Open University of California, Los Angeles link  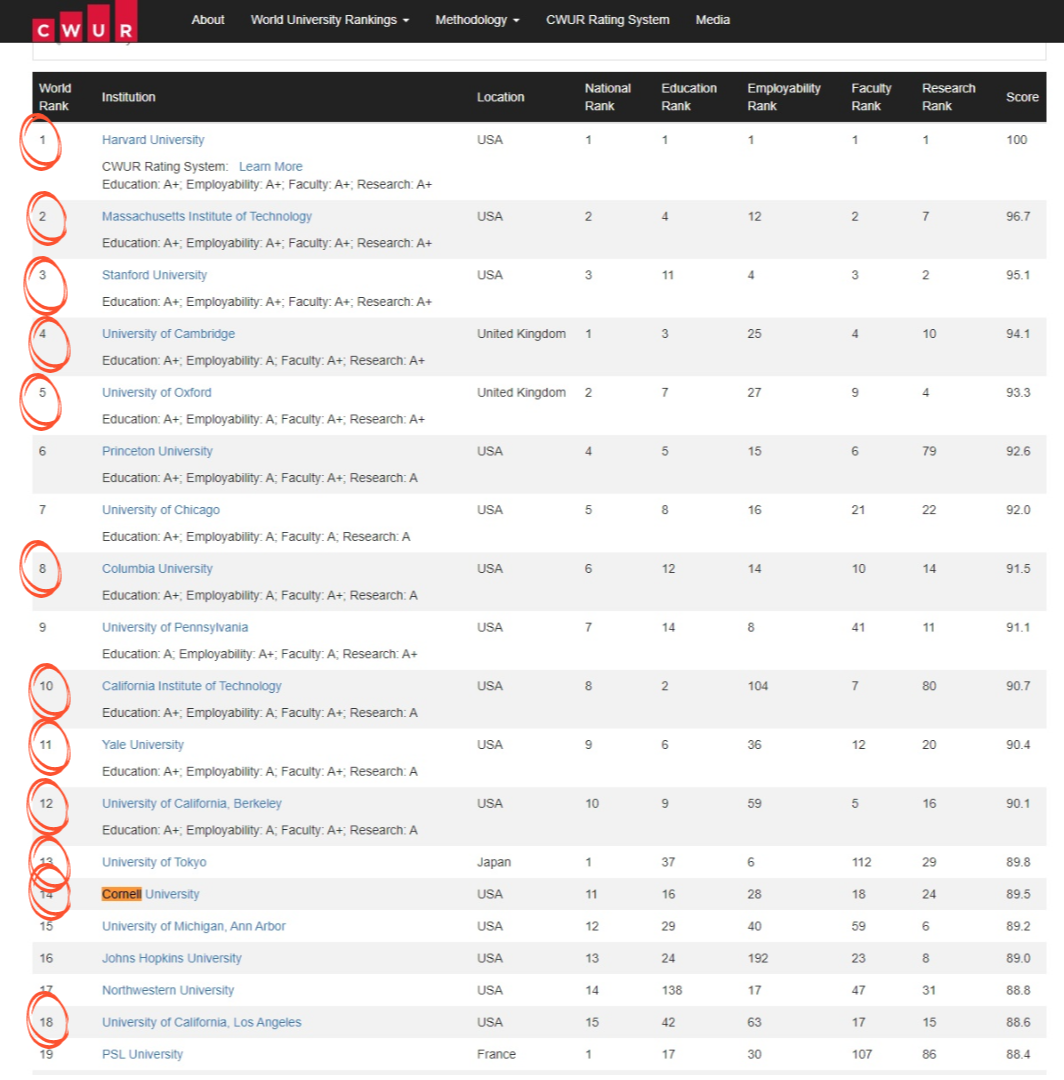click(201, 1022)
